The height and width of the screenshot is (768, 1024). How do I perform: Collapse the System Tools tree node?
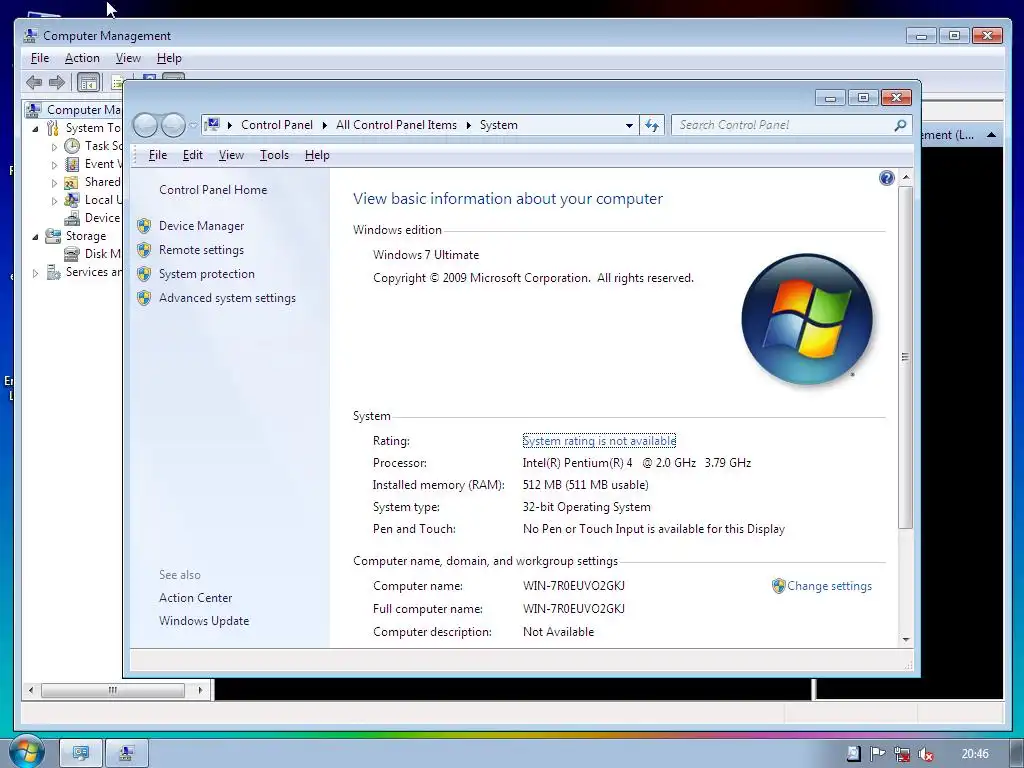(35, 129)
